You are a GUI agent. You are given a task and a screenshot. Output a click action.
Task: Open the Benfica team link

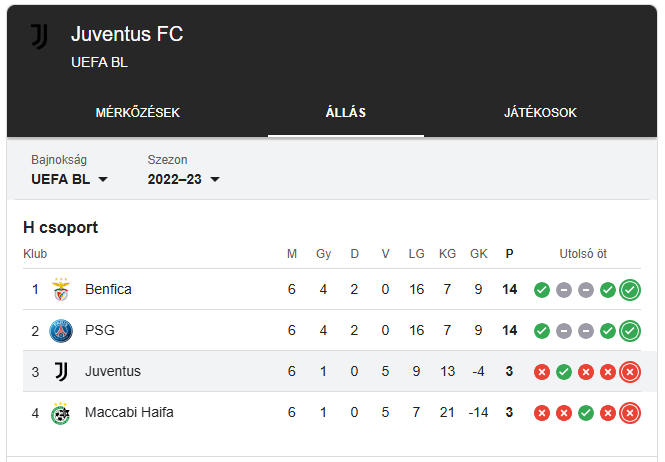pyautogui.click(x=108, y=289)
